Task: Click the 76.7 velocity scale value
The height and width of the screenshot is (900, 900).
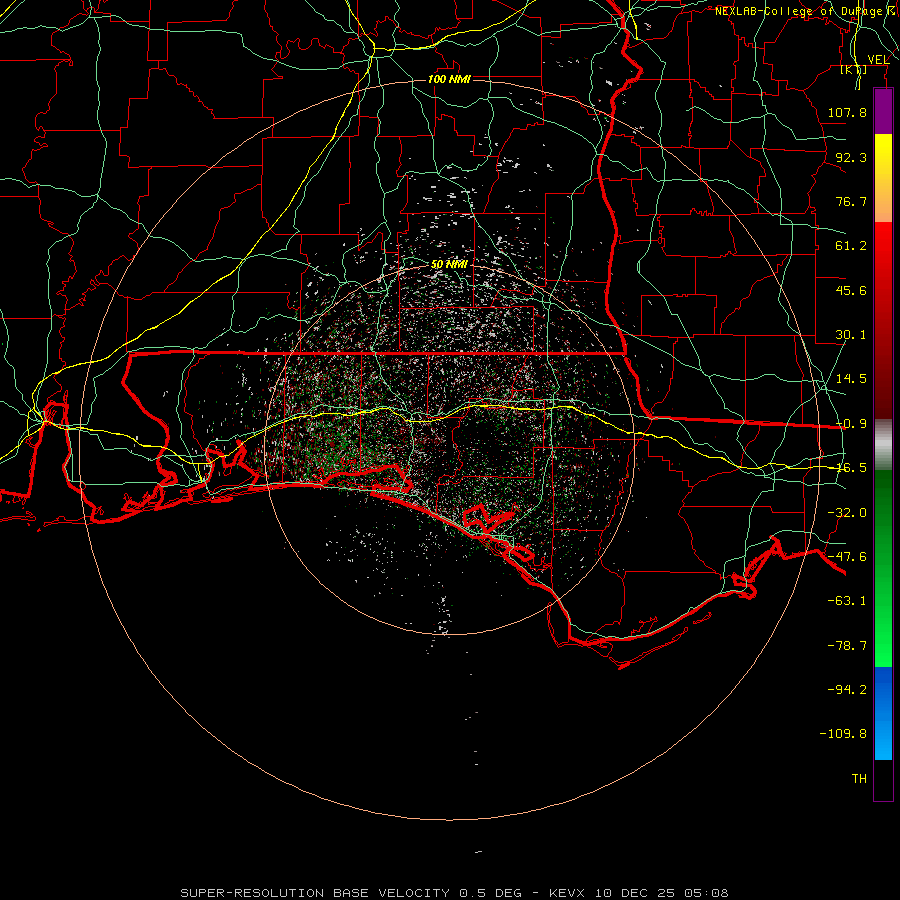Action: tap(851, 201)
